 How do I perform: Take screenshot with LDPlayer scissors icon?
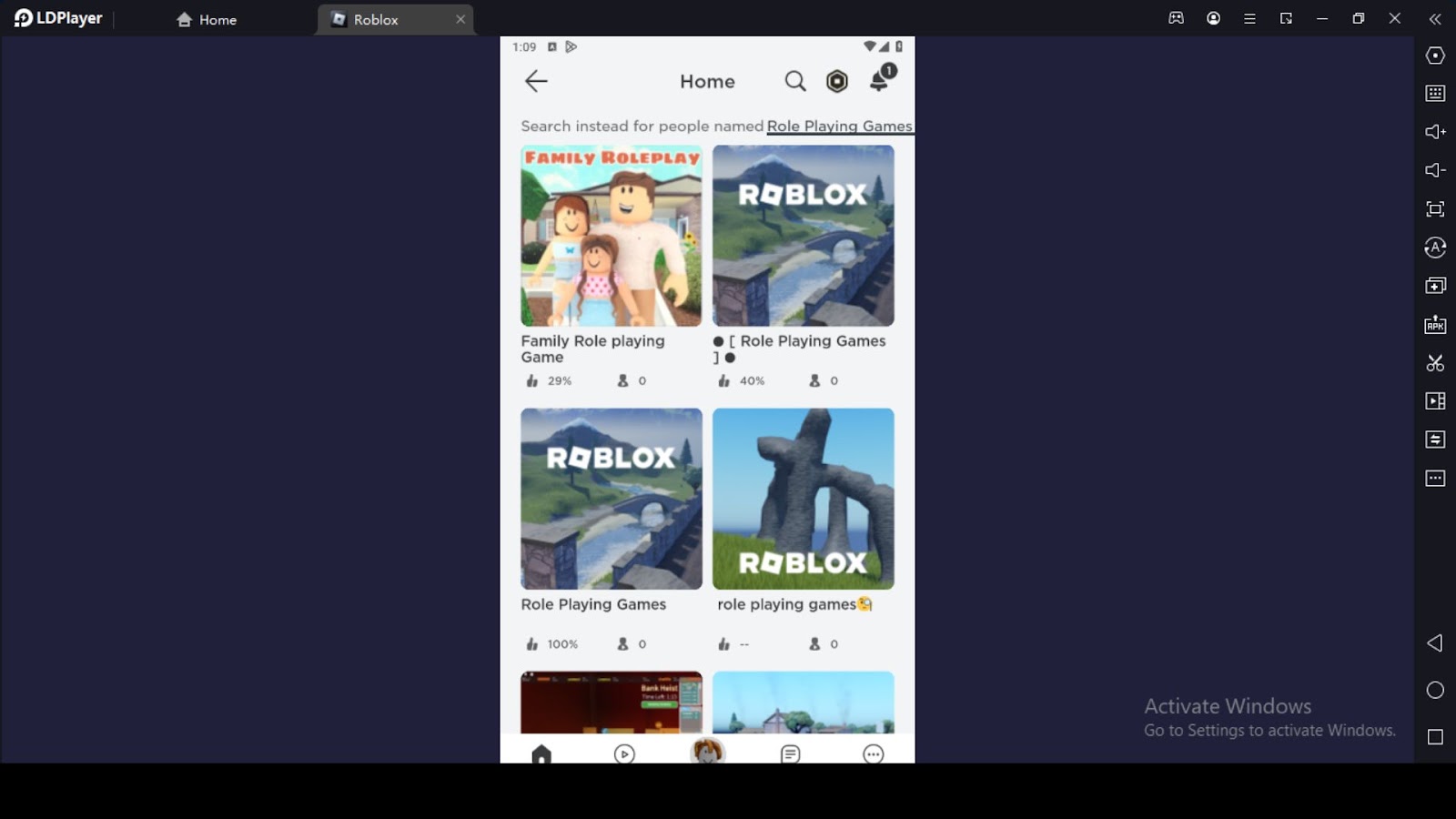pyautogui.click(x=1435, y=363)
